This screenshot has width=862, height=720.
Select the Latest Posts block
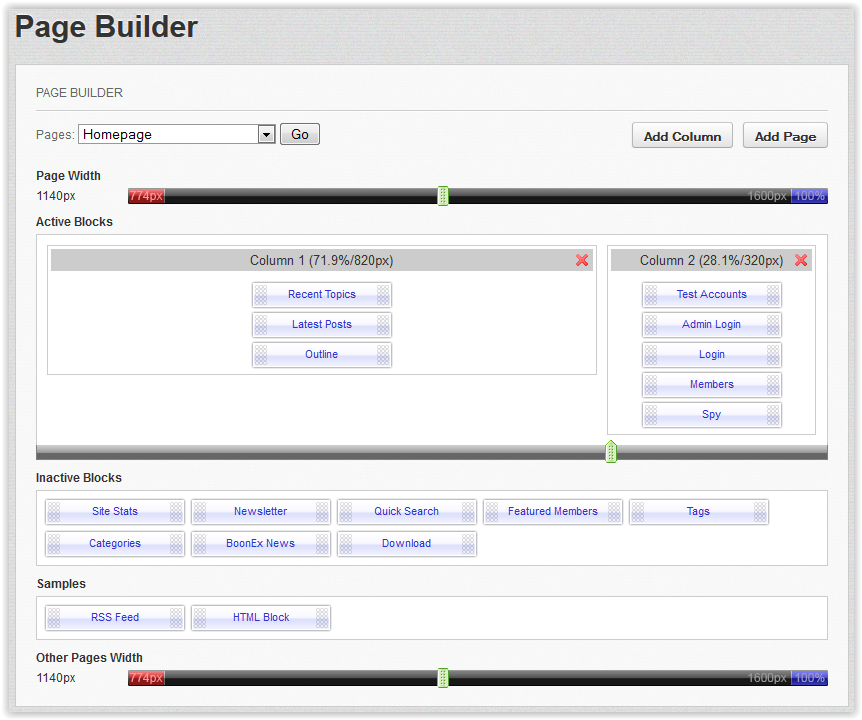pyautogui.click(x=322, y=325)
